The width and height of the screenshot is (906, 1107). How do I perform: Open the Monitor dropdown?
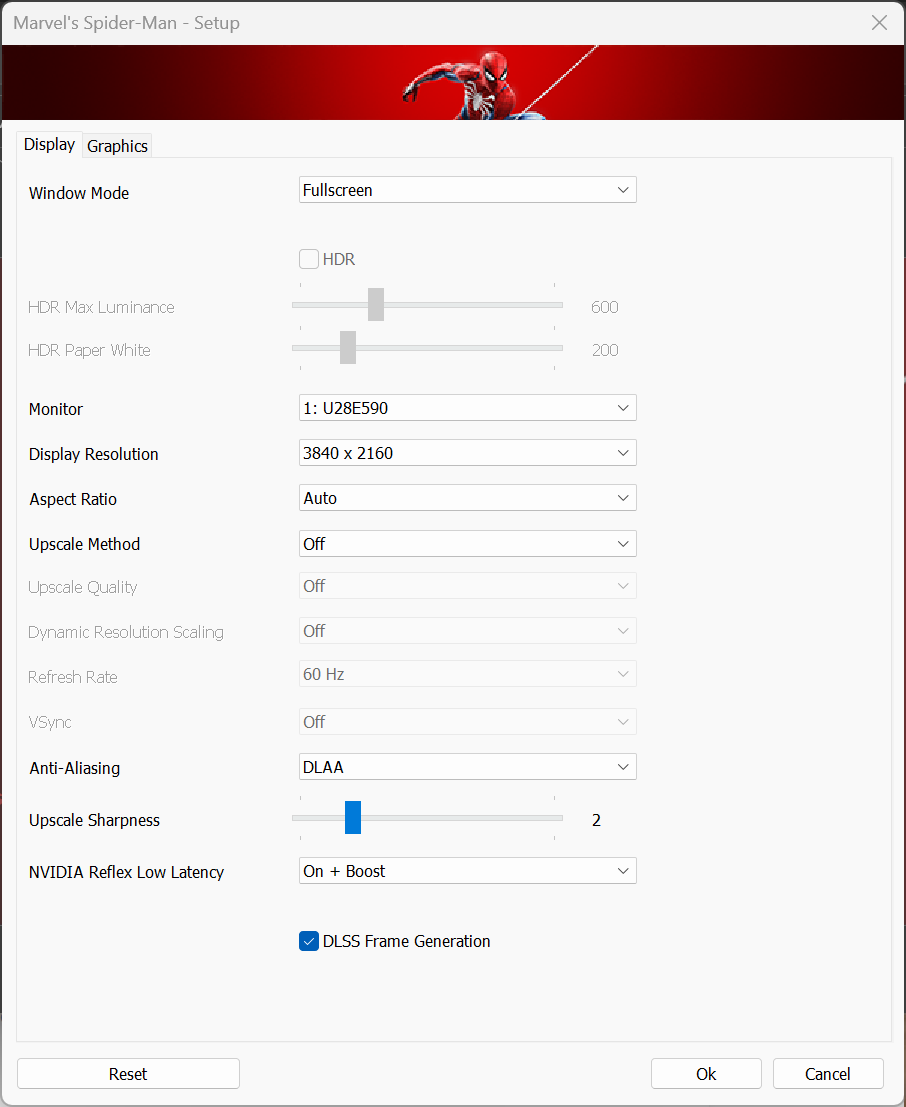467,408
